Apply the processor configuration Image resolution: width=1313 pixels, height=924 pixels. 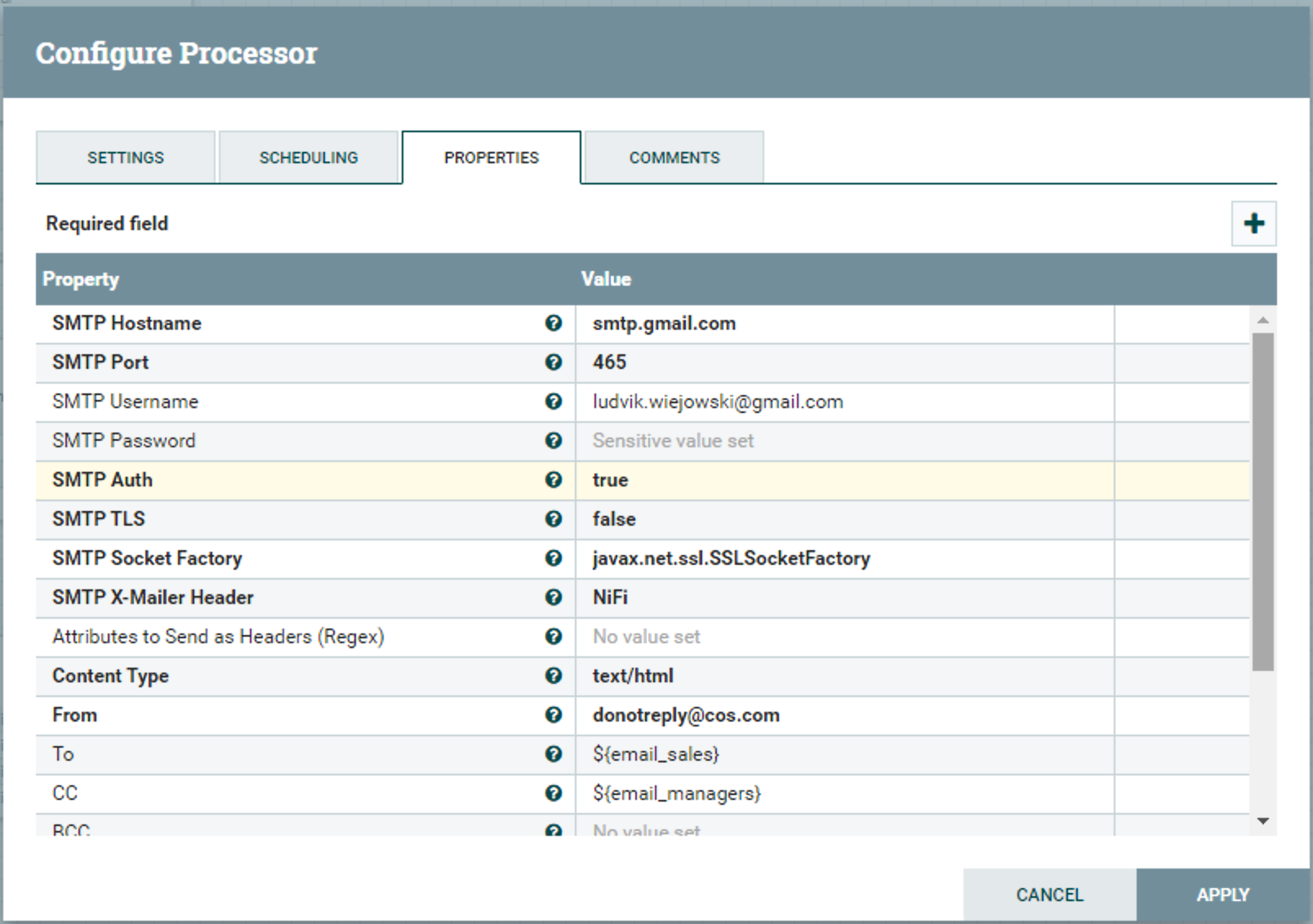[1222, 895]
